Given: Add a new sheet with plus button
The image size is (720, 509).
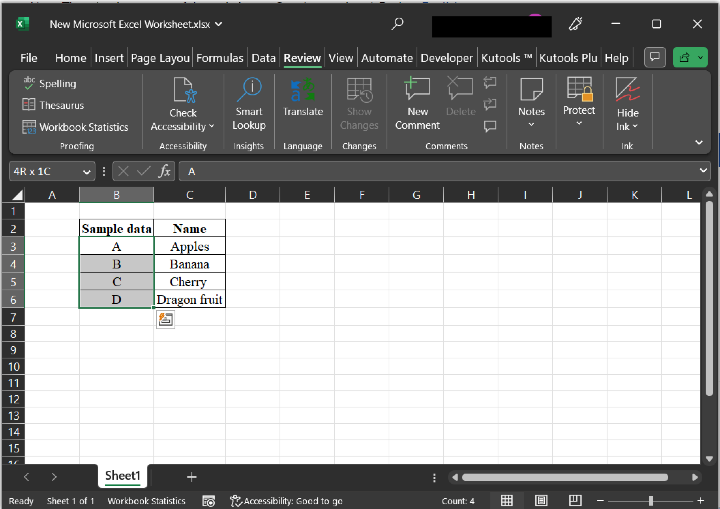Looking at the screenshot, I should (x=192, y=477).
